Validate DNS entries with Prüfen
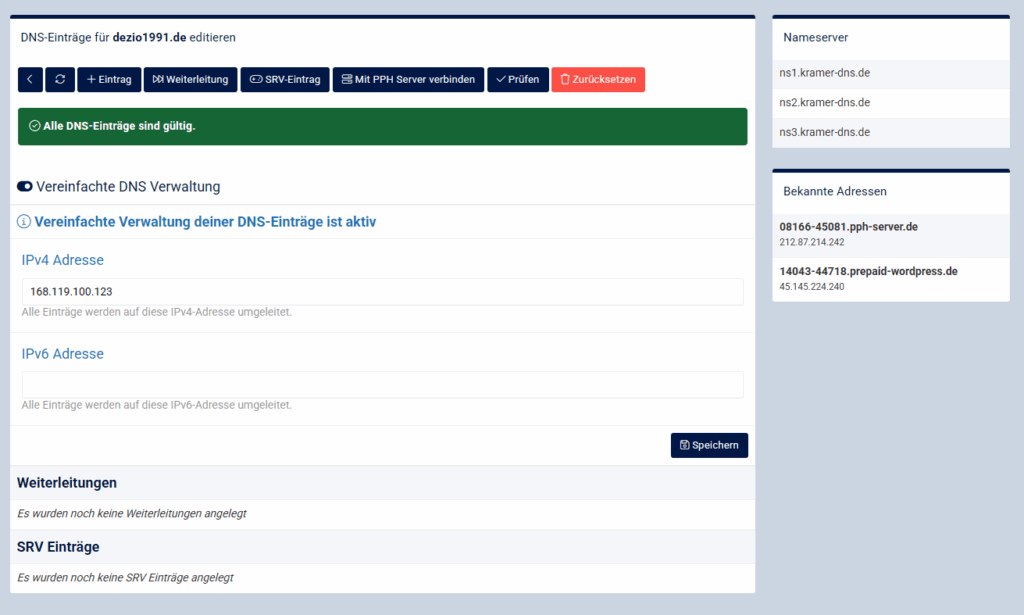Screen dimensions: 1024x615 coord(518,80)
